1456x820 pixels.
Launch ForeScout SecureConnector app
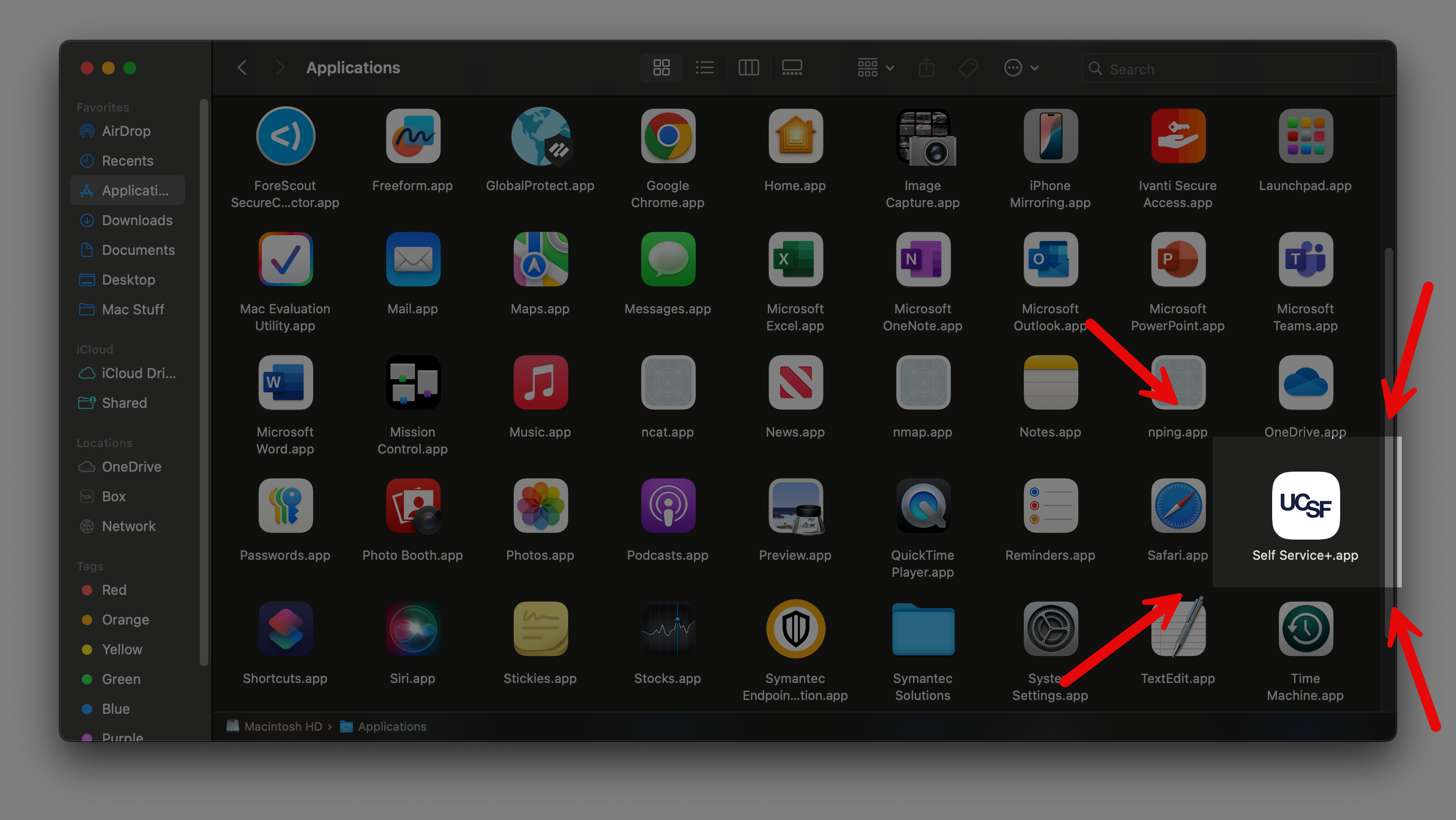tap(285, 137)
